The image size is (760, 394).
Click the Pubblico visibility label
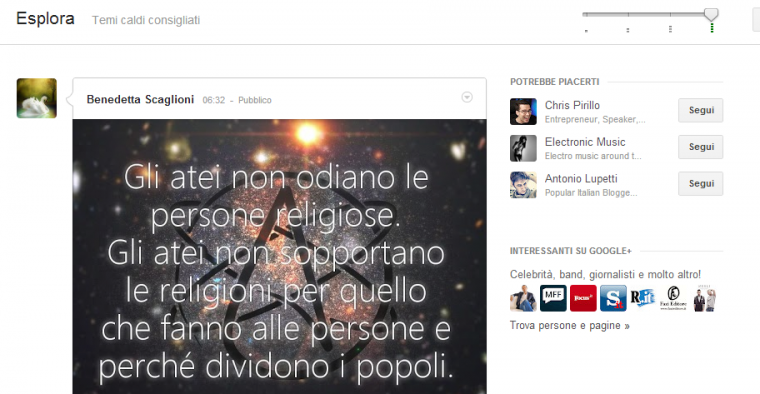(254, 100)
